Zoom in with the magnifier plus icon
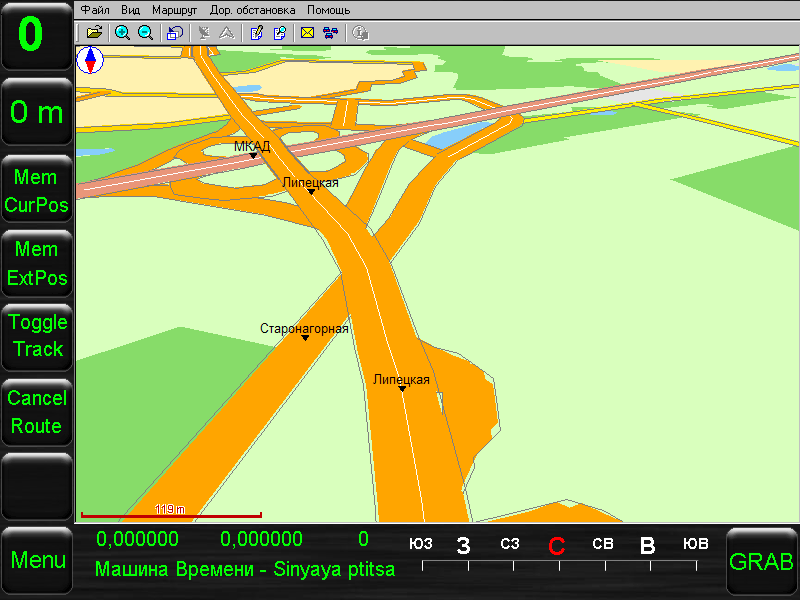Image resolution: width=800 pixels, height=600 pixels. pyautogui.click(x=123, y=33)
